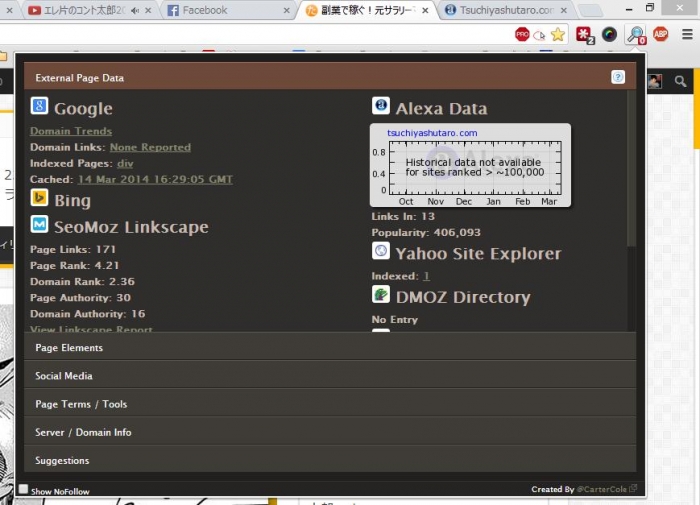Click the Page Links: 171 value

73,249
